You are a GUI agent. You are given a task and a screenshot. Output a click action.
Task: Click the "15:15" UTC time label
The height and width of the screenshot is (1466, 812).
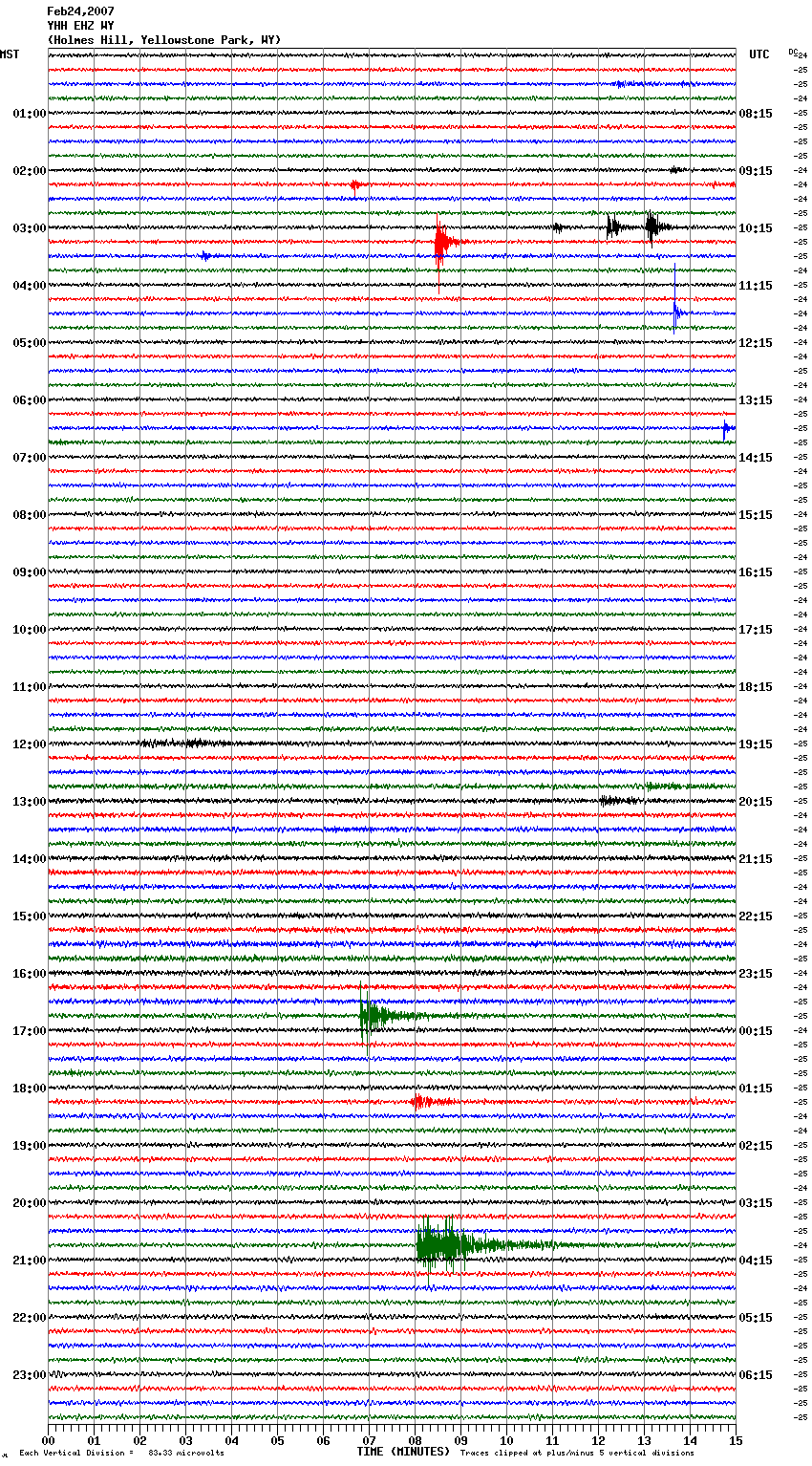click(x=756, y=515)
